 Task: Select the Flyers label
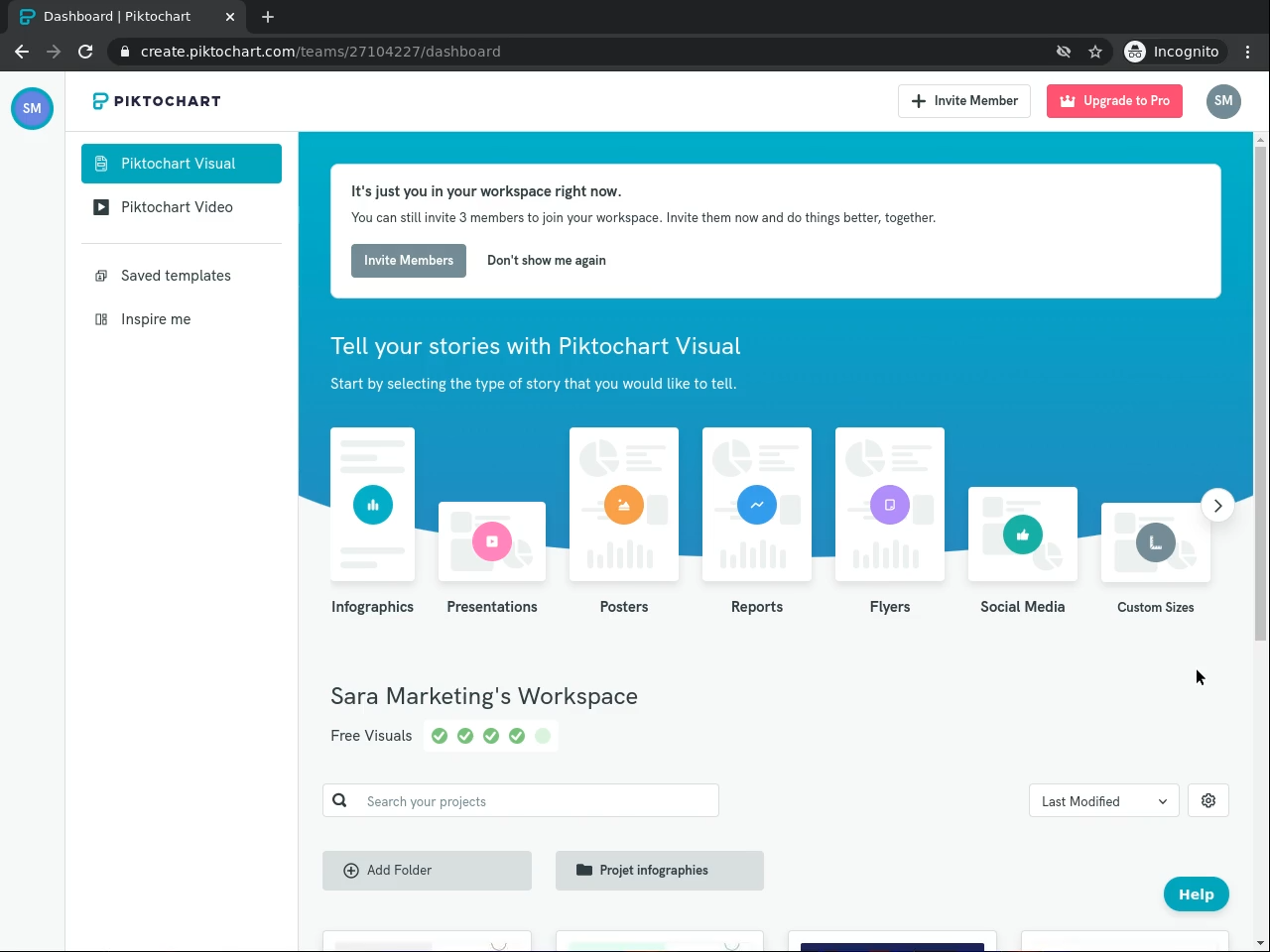(x=890, y=607)
